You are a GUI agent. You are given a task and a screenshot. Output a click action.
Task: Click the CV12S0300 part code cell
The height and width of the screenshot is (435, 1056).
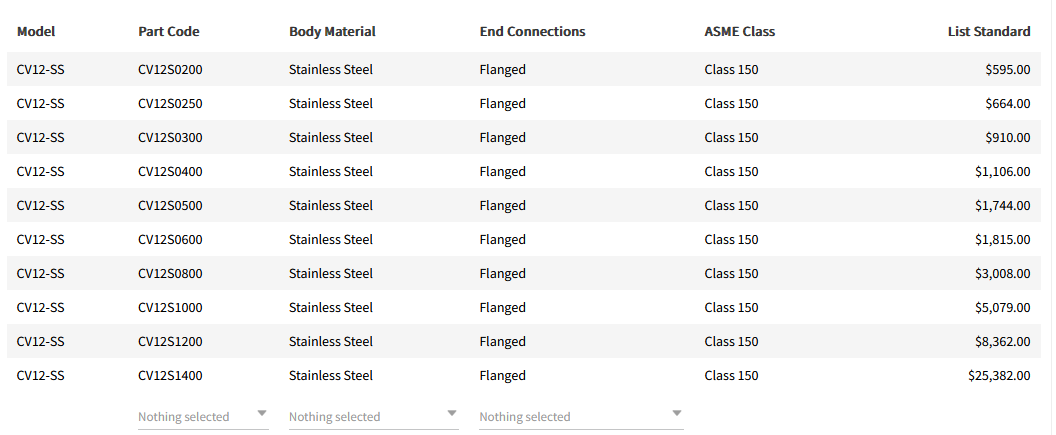coord(170,138)
